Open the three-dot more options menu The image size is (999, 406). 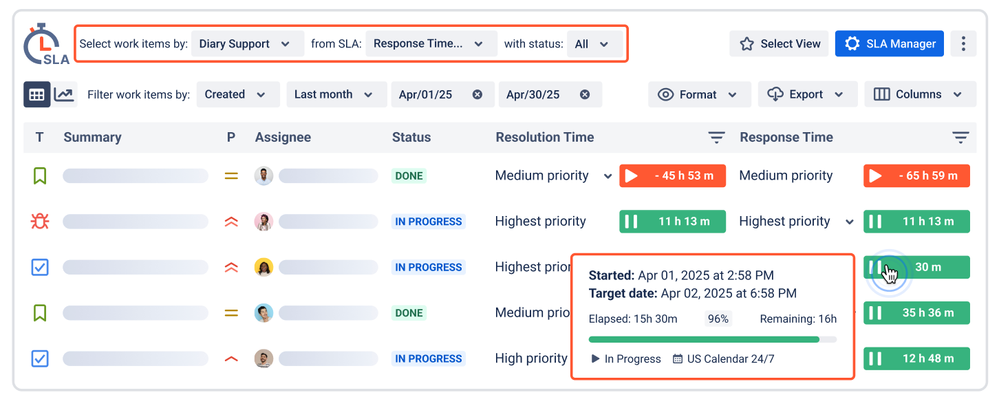[963, 43]
